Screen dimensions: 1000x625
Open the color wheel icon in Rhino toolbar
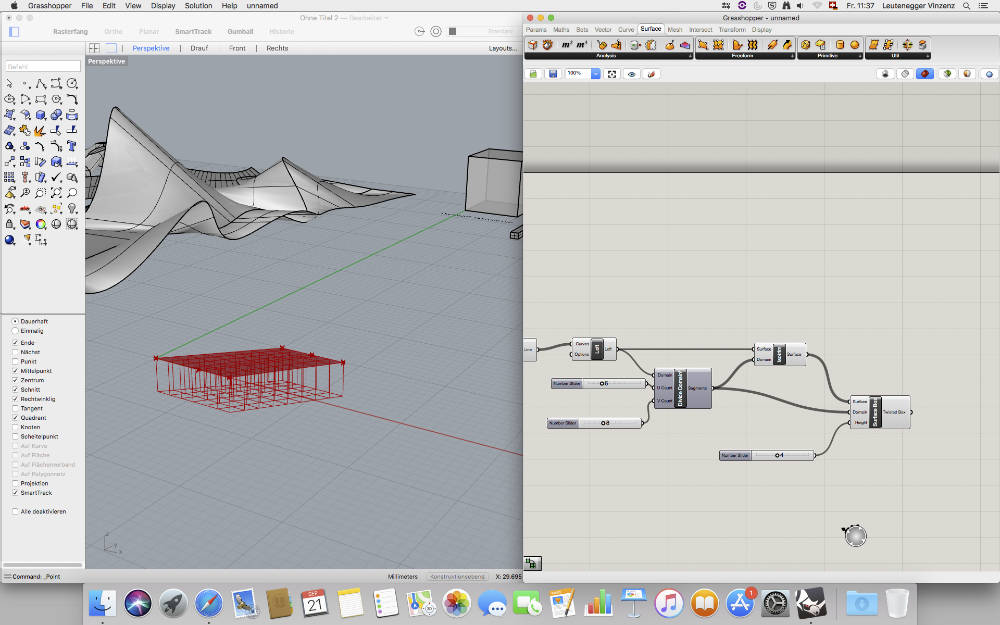[41, 224]
